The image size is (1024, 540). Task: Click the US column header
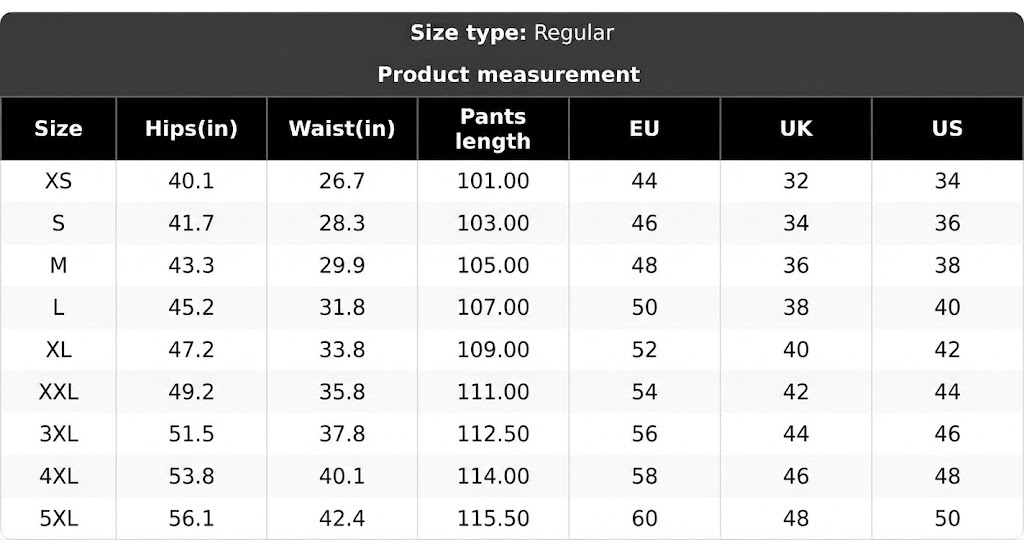(x=948, y=129)
